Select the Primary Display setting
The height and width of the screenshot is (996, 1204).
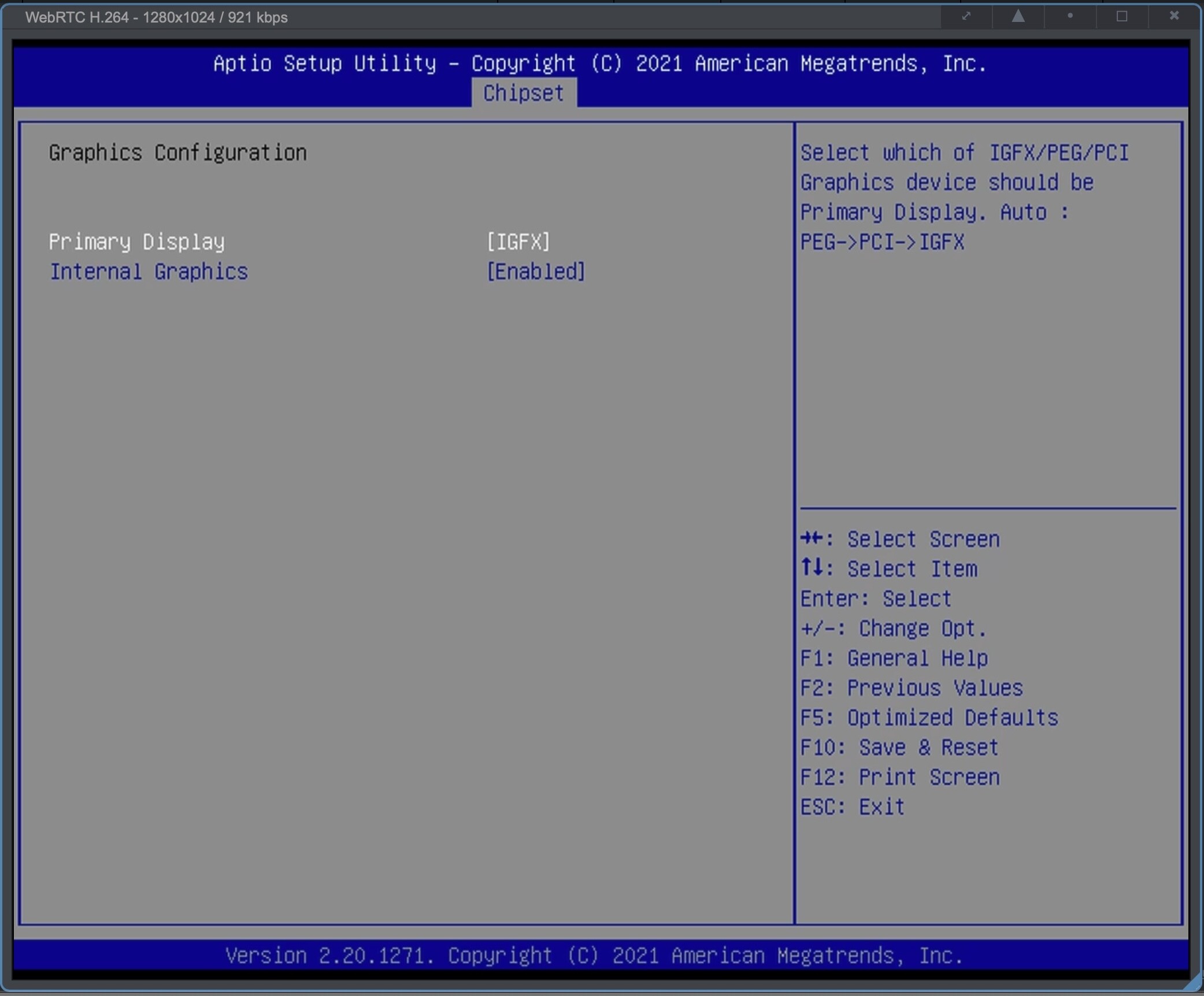pyautogui.click(x=137, y=241)
